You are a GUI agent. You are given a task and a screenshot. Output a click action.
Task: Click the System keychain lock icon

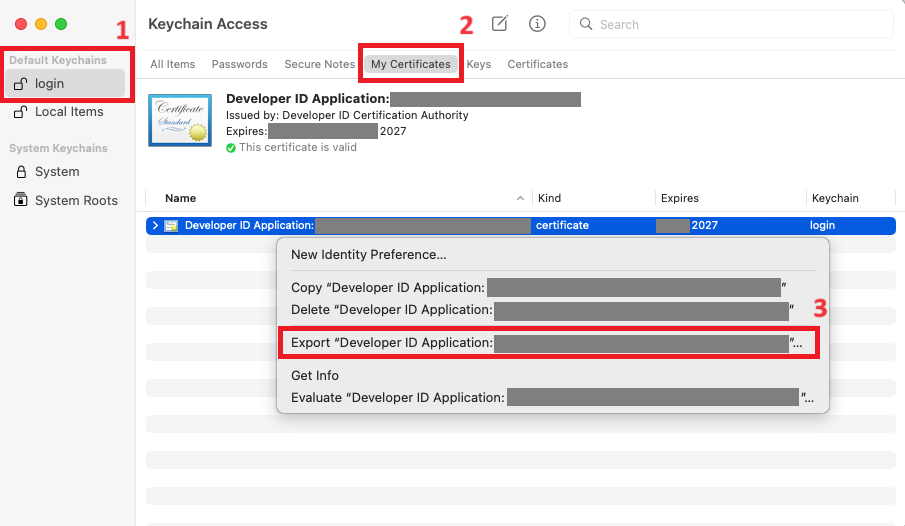point(21,172)
